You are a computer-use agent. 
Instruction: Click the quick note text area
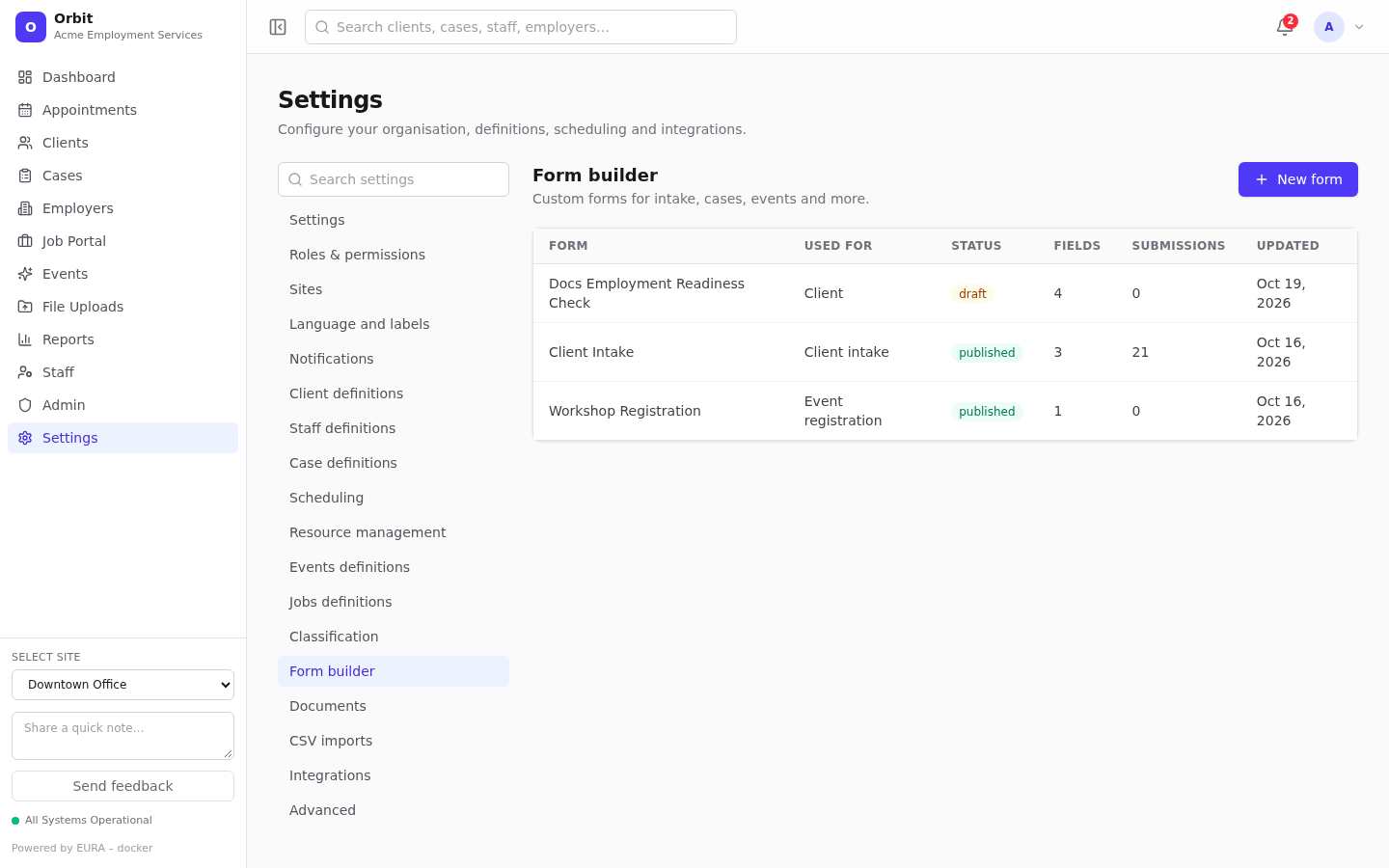pyautogui.click(x=123, y=736)
